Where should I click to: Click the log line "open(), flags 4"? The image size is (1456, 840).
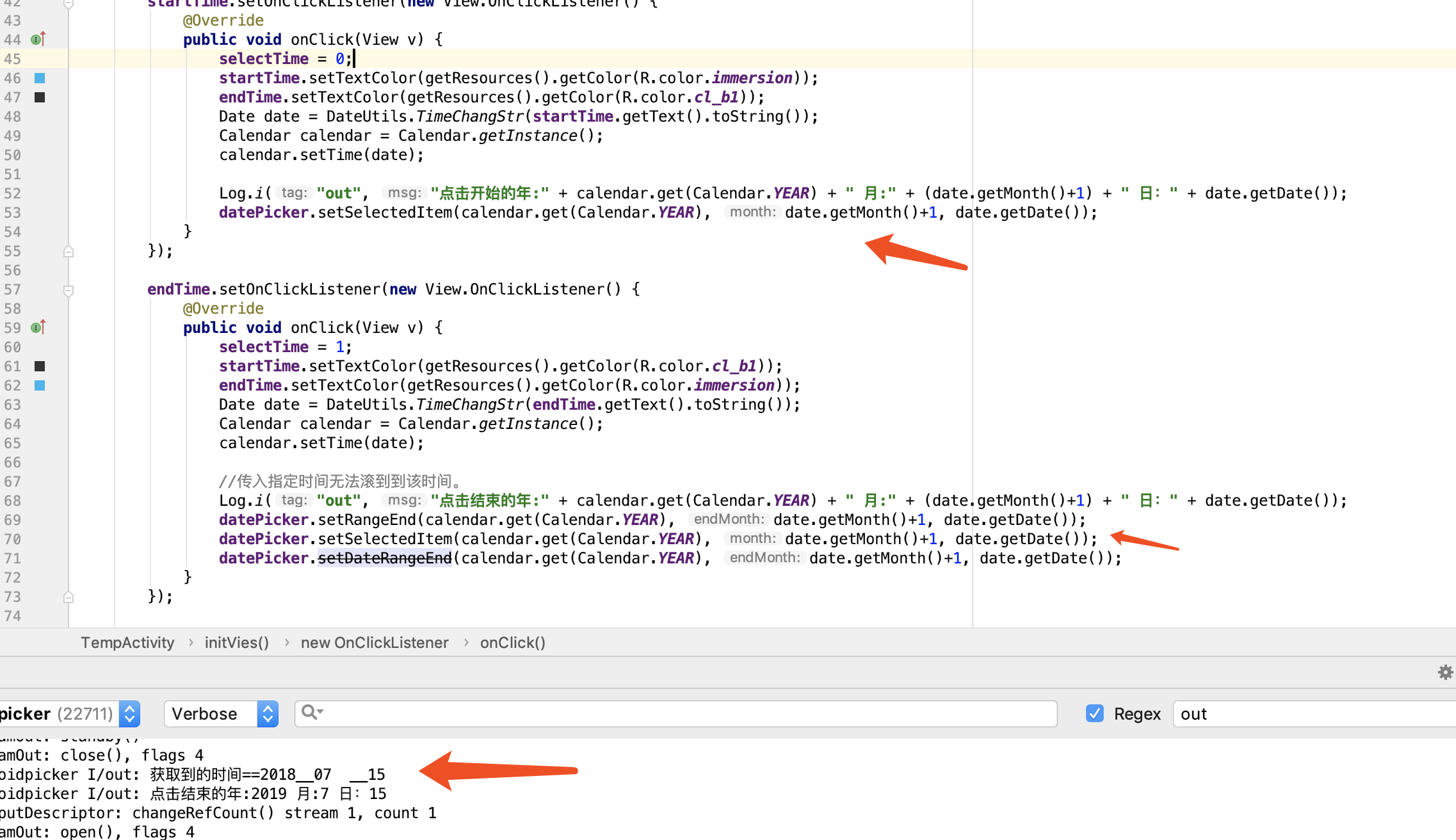[127, 832]
